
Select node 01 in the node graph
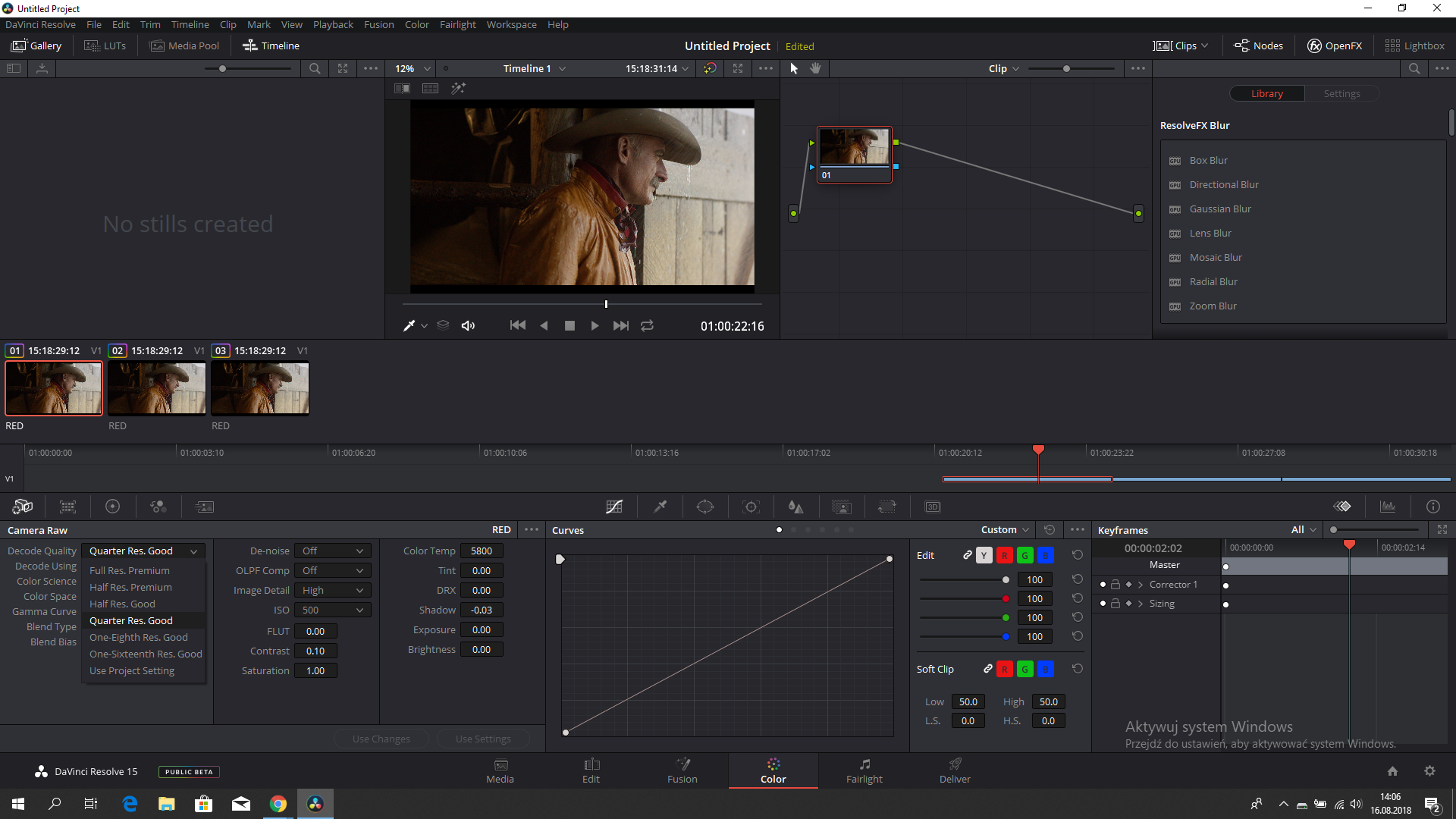[x=854, y=154]
